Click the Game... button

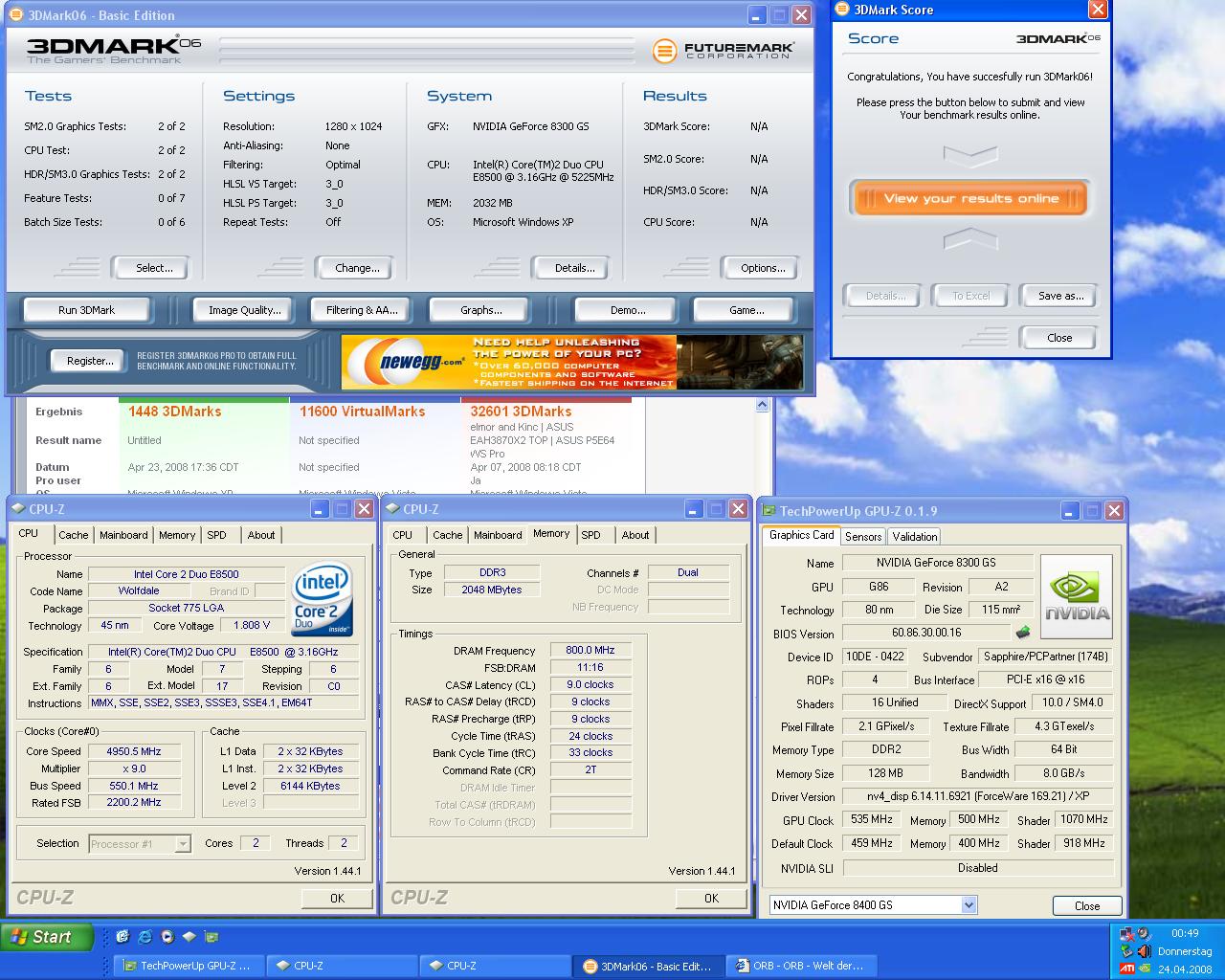746,310
